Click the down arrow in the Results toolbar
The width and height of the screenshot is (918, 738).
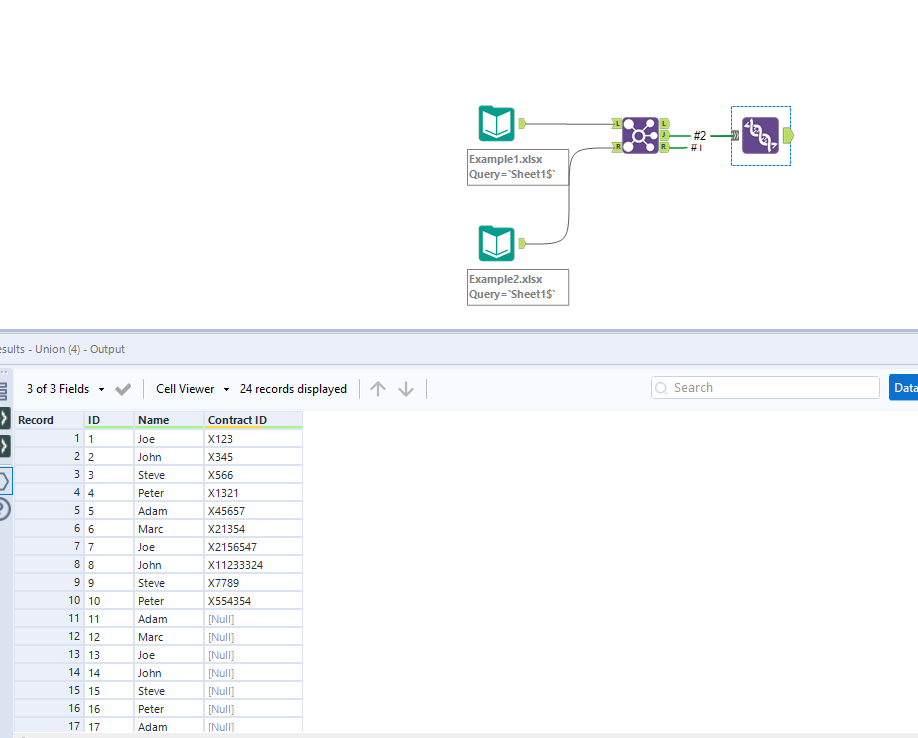(x=406, y=388)
